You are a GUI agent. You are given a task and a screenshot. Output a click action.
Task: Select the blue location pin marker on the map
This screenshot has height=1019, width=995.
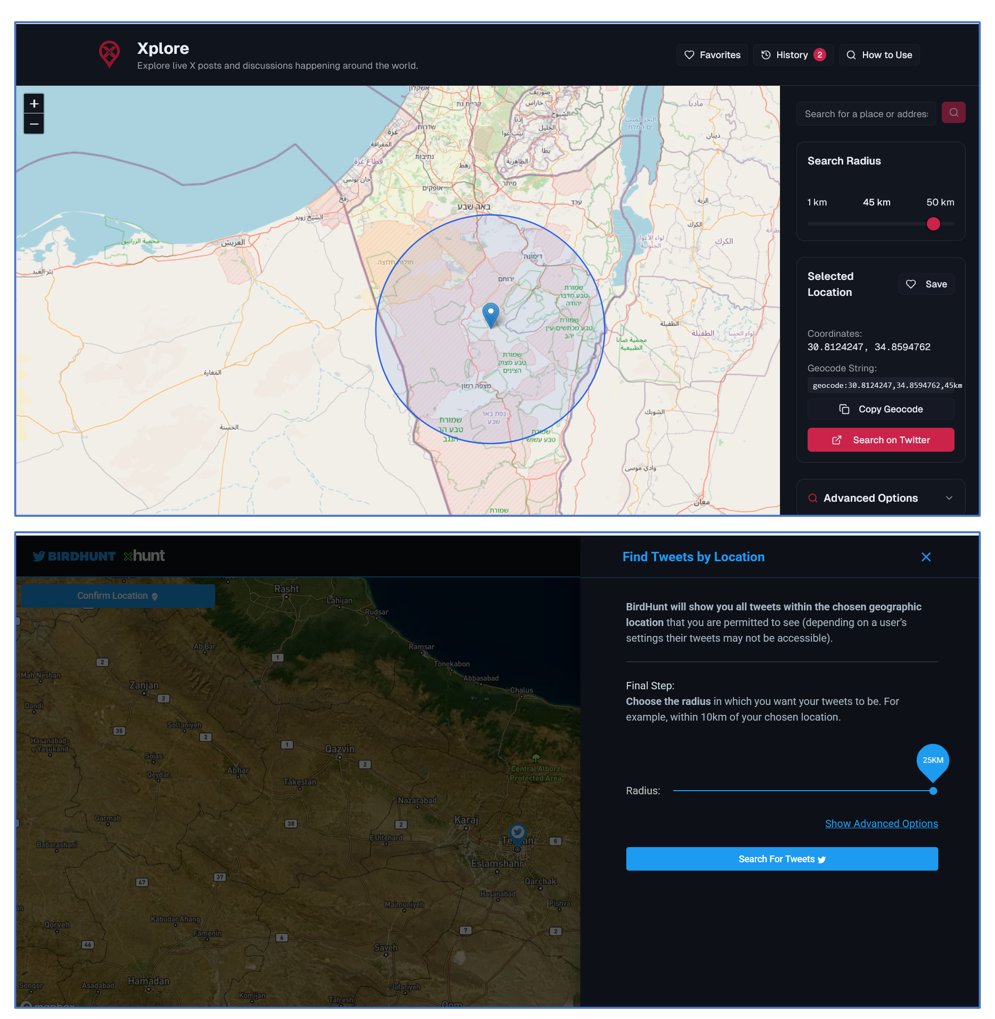(491, 315)
